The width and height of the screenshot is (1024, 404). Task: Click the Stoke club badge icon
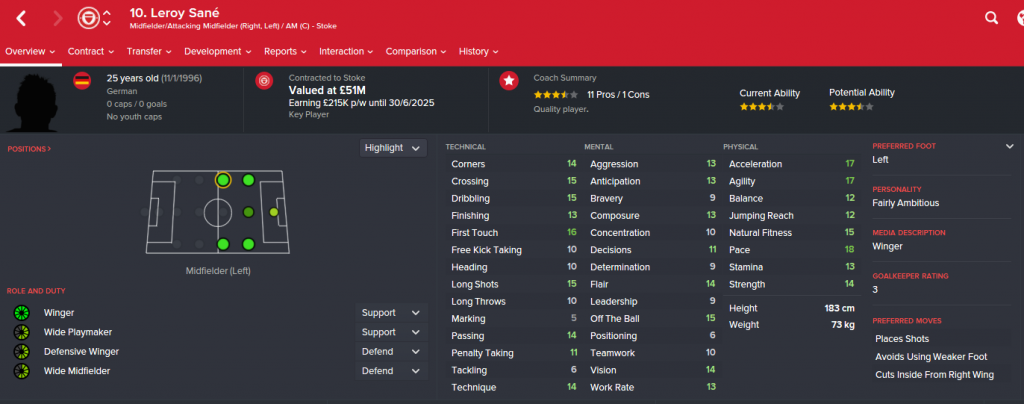pos(88,18)
